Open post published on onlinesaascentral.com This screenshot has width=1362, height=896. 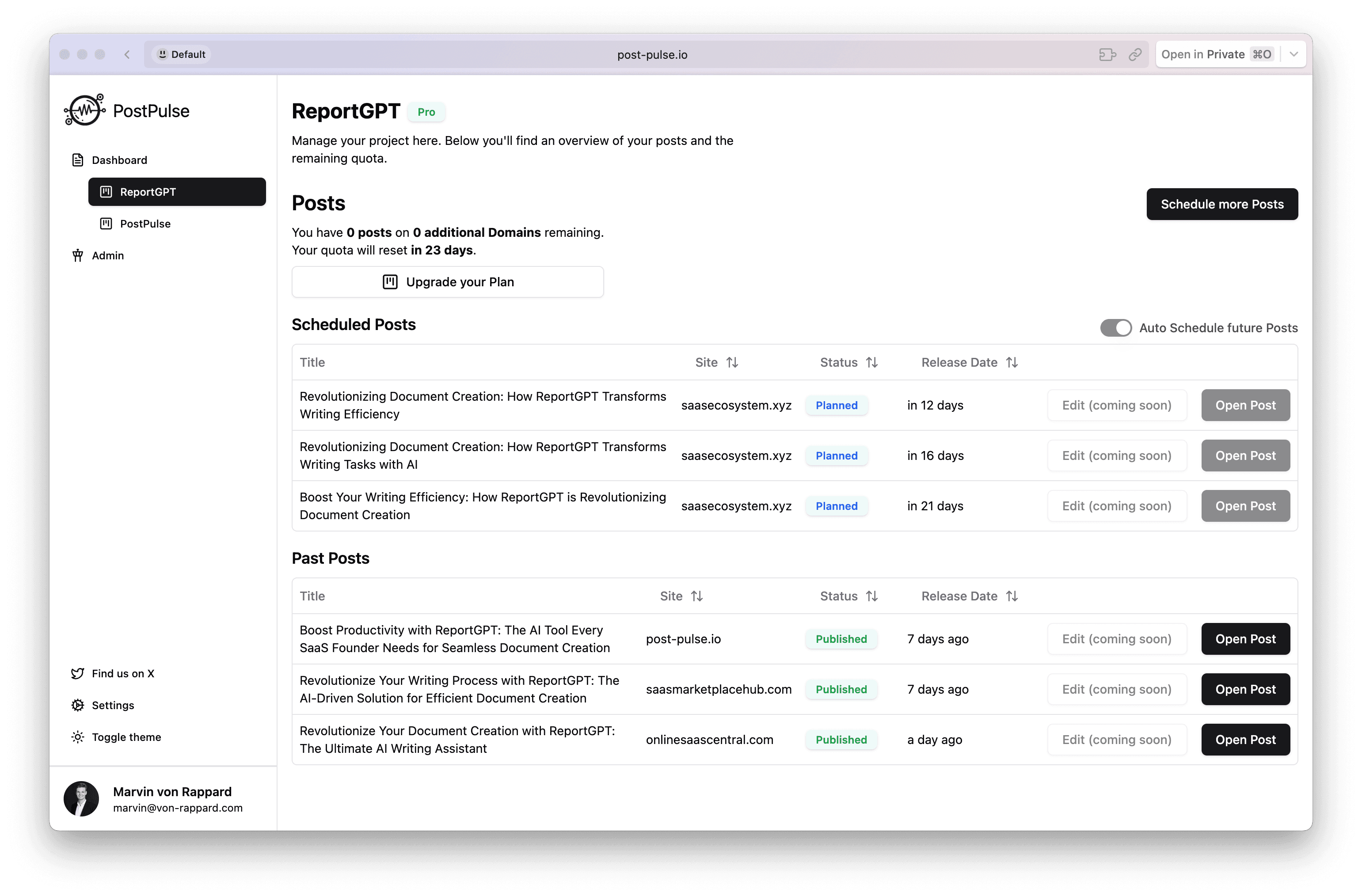tap(1245, 740)
